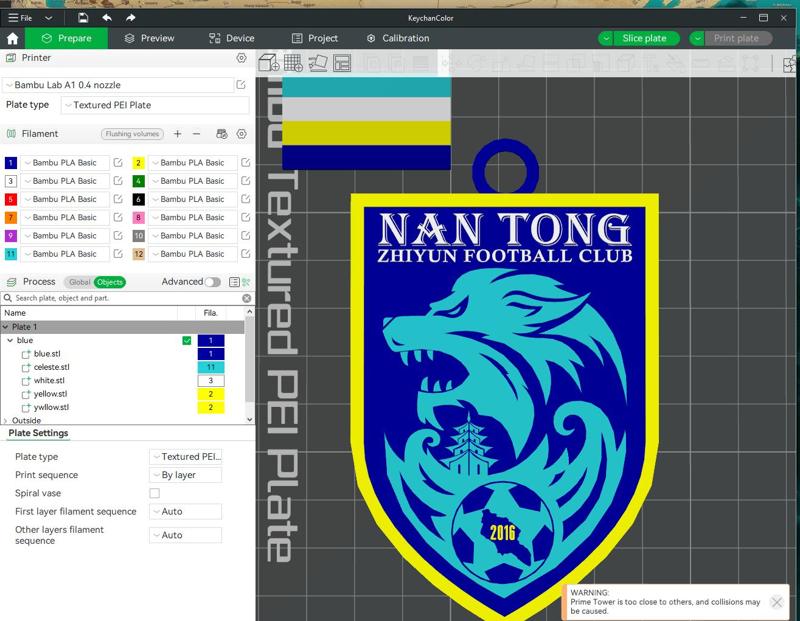Clear the object search field
Viewport: 800px width, 621px height.
point(246,298)
